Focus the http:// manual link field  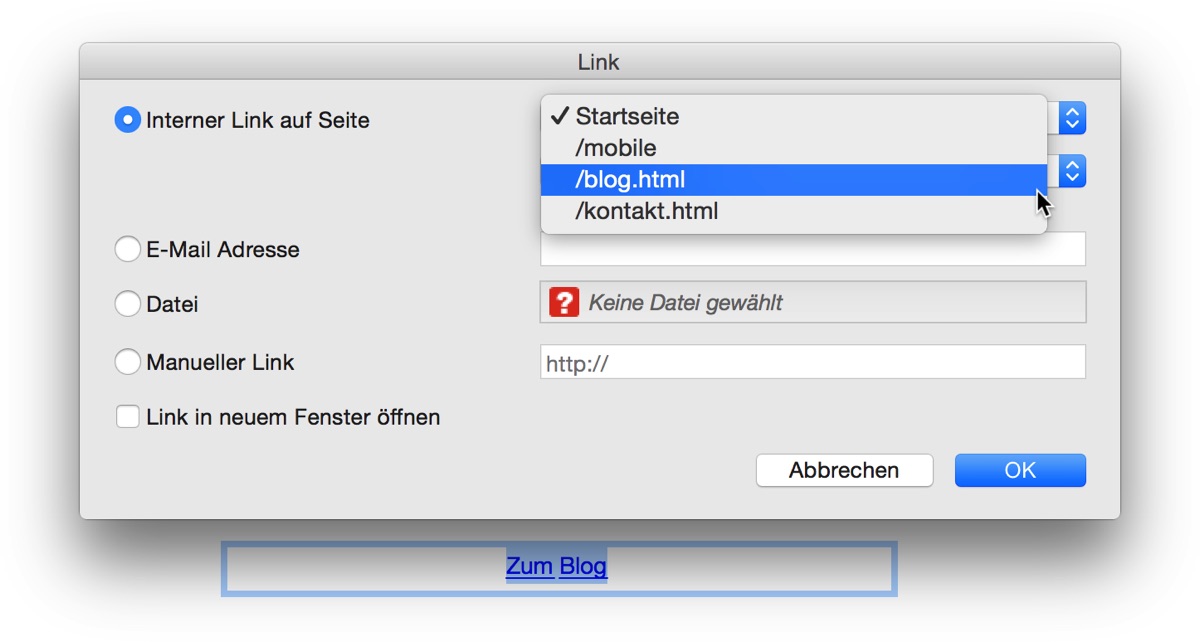812,362
